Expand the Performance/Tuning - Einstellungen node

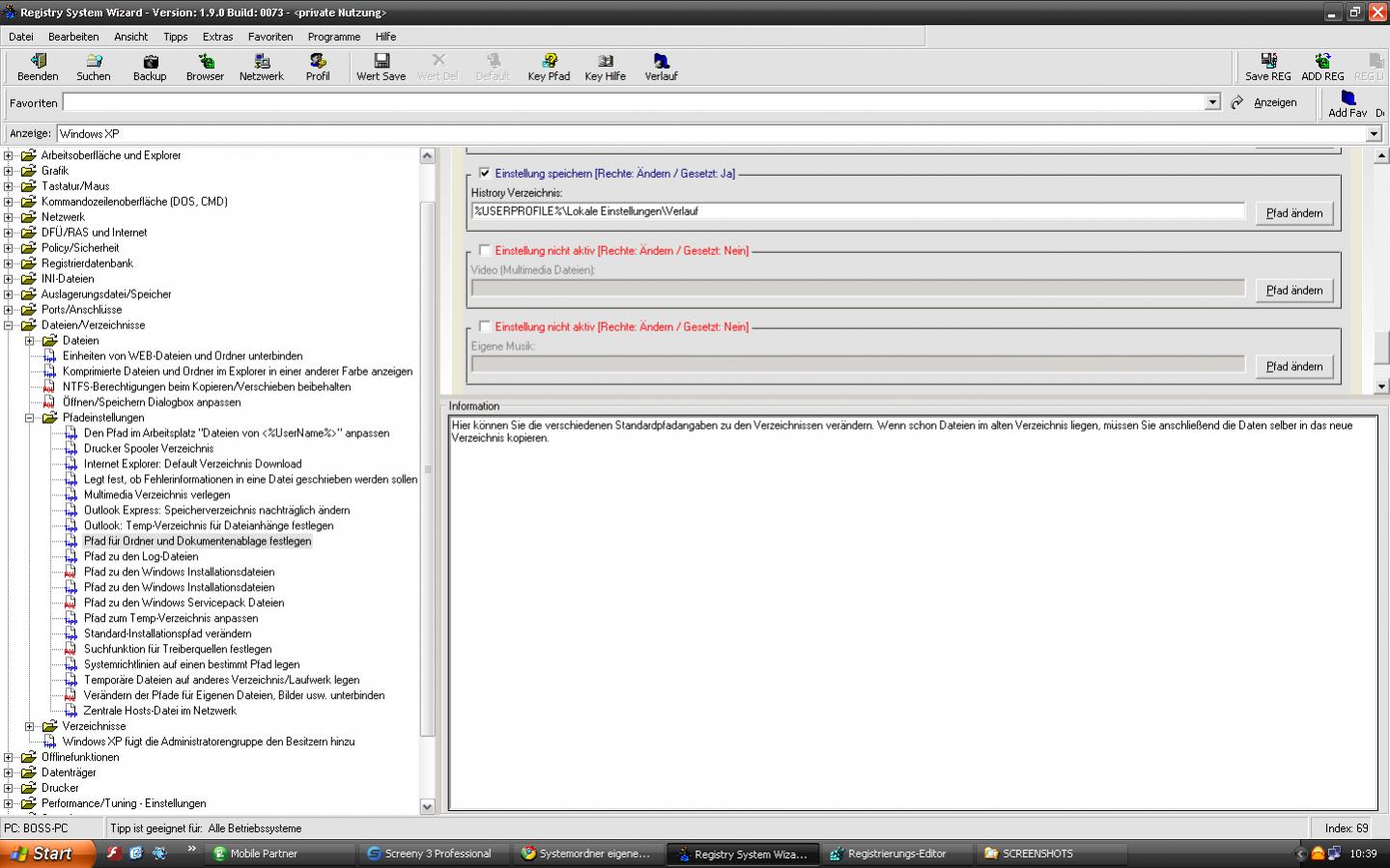click(x=9, y=804)
